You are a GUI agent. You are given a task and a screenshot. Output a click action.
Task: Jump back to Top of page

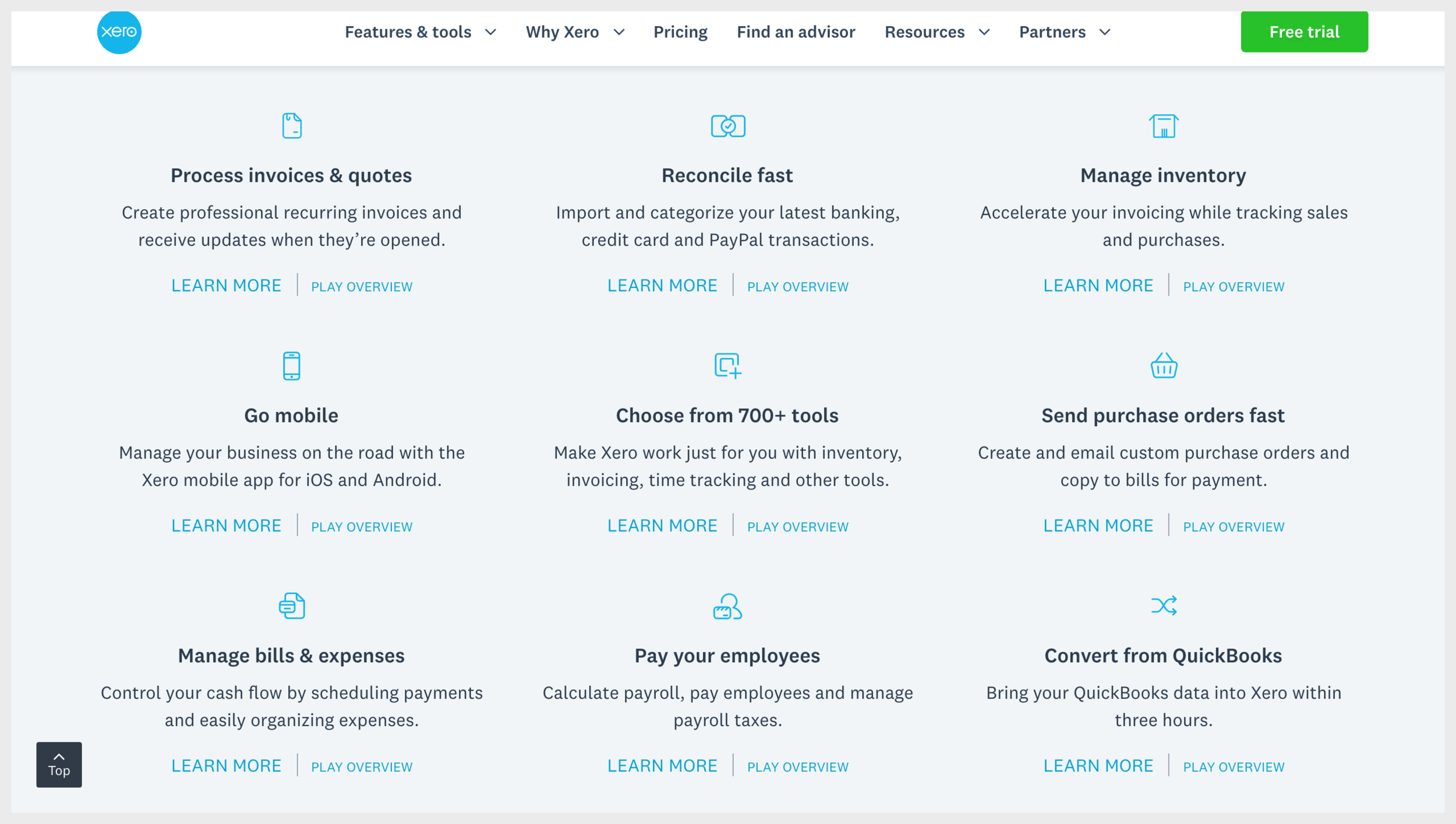pyautogui.click(x=59, y=765)
